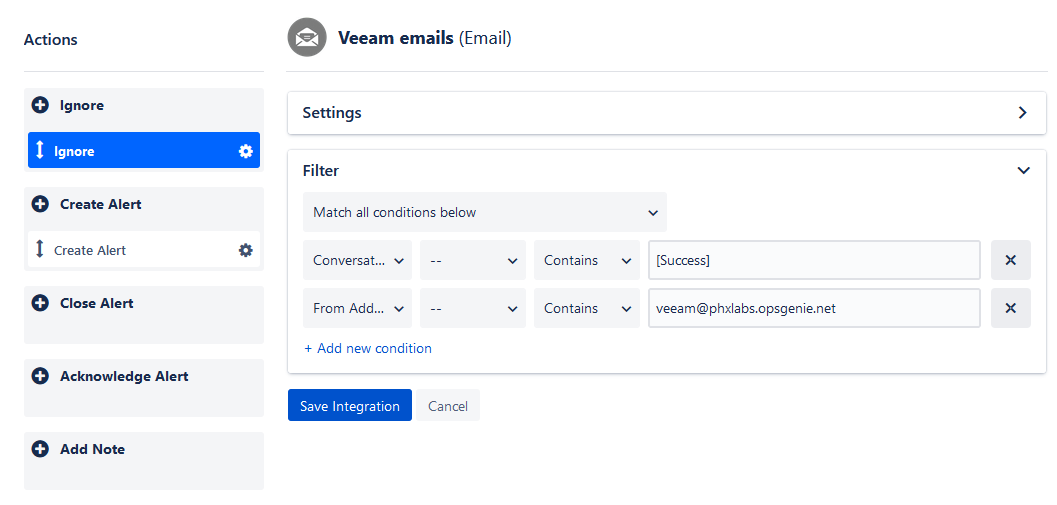Remove the veeam@phxlabs.opsgenie.net condition with X
Screen dimensions: 1057x505
pyautogui.click(x=1010, y=308)
